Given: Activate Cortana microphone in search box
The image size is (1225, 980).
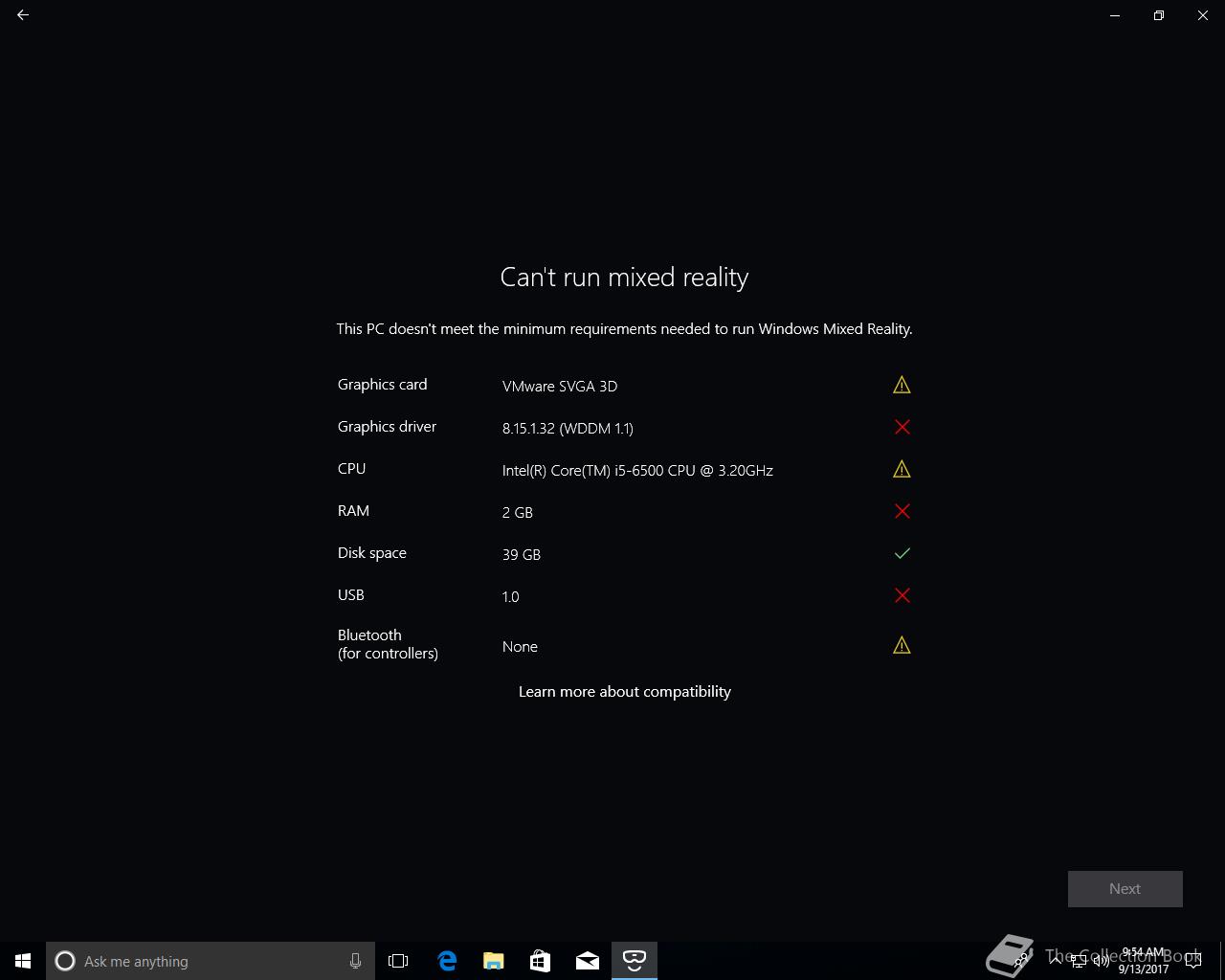Looking at the screenshot, I should [x=355, y=961].
